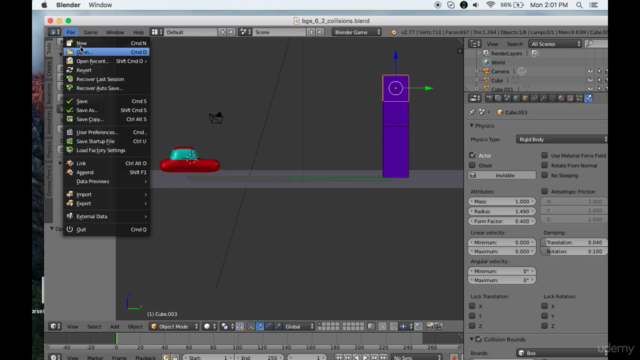This screenshot has width=640, height=360.
Task: Enable the Ghost checkbox
Action: point(472,165)
